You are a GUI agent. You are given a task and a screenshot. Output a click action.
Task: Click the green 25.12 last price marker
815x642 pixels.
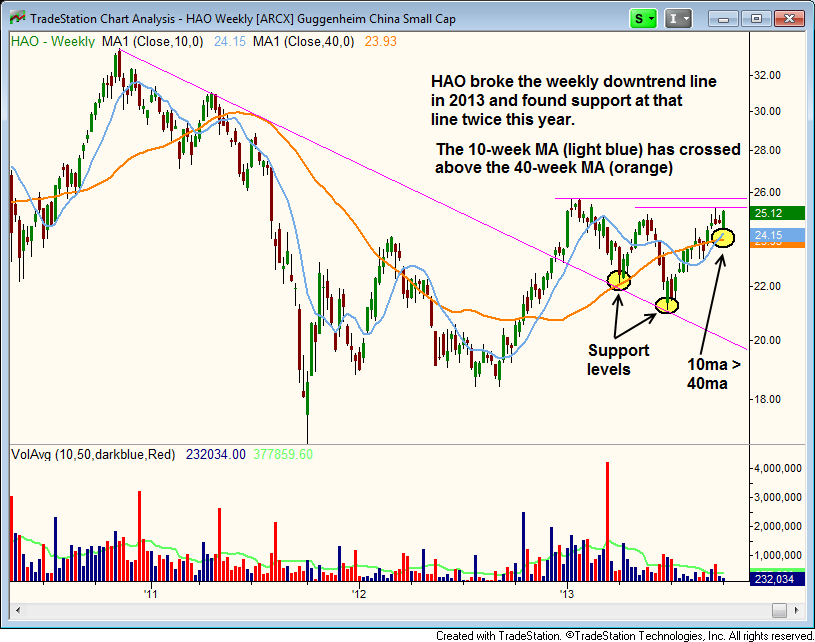777,213
